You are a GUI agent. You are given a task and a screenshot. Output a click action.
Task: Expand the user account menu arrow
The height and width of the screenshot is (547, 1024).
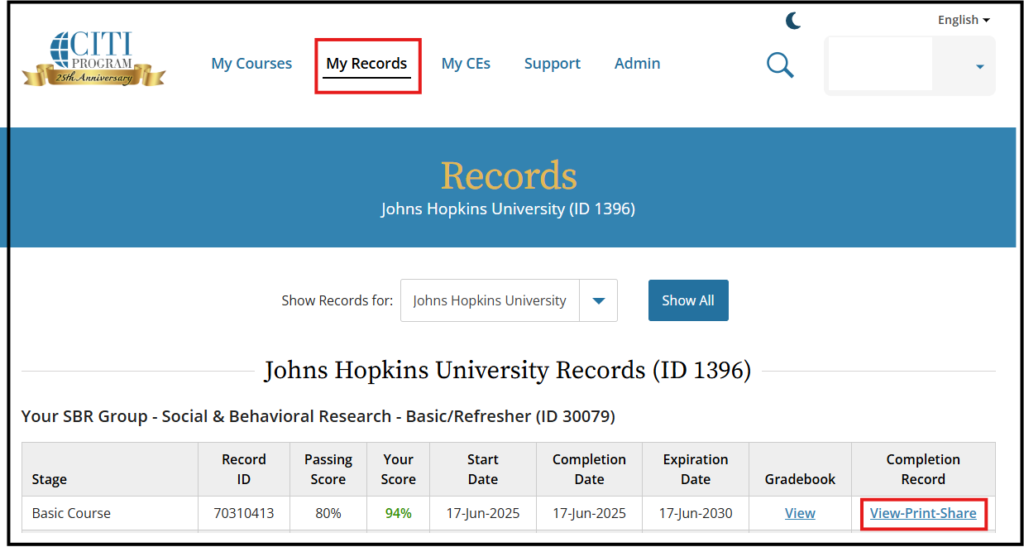coord(980,67)
